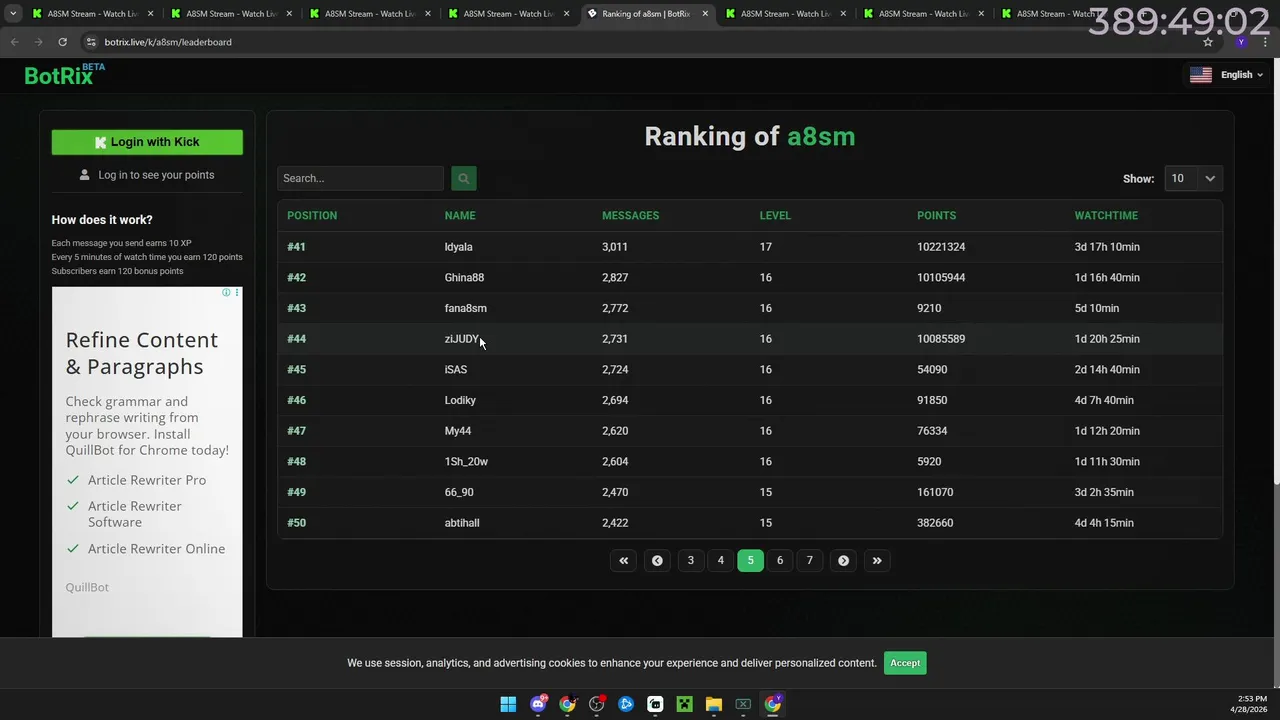Screen dimensions: 1280x720
Task: Click position #47 in the leaderboard
Action: point(296,431)
